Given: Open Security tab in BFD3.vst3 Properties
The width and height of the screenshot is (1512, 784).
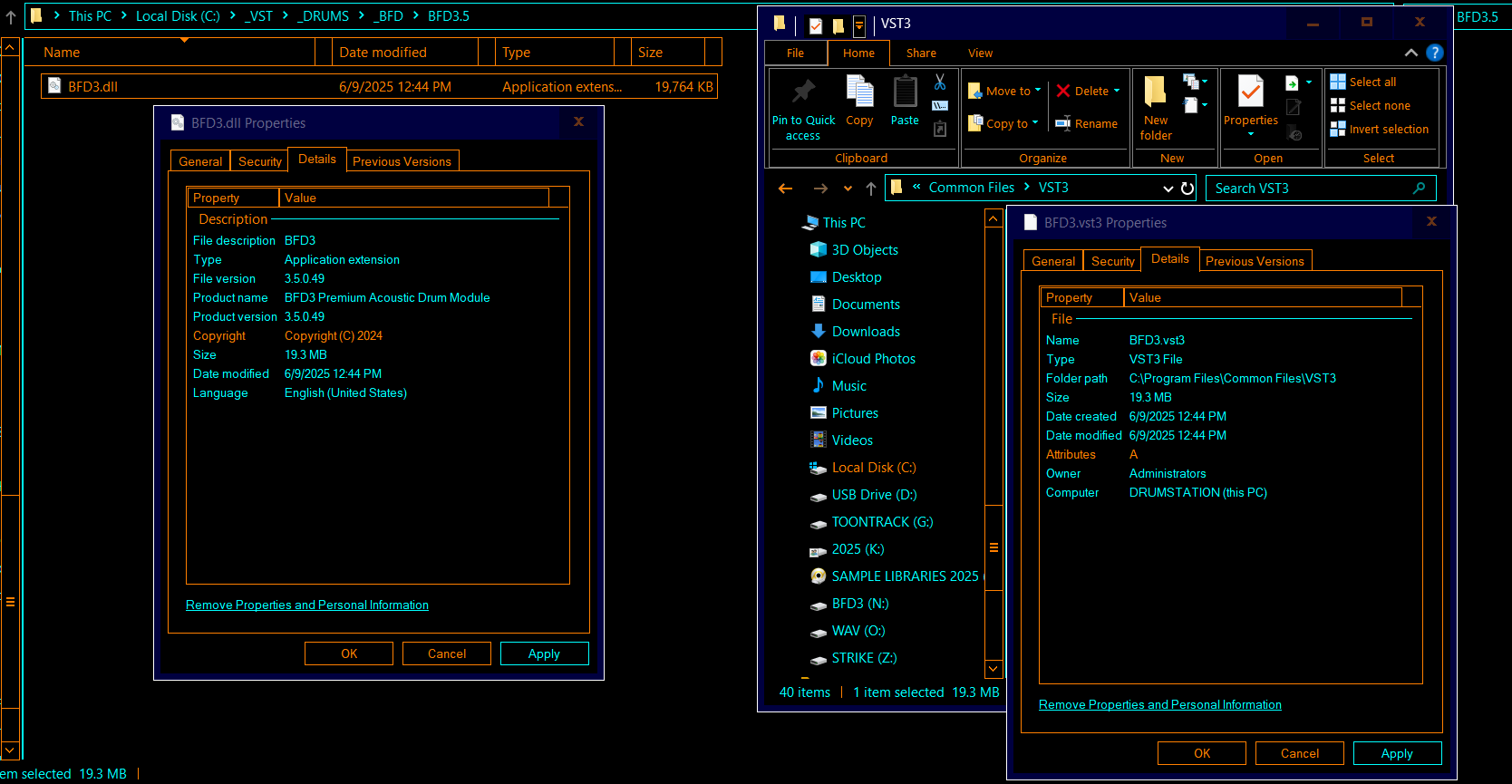Looking at the screenshot, I should pyautogui.click(x=1113, y=261).
